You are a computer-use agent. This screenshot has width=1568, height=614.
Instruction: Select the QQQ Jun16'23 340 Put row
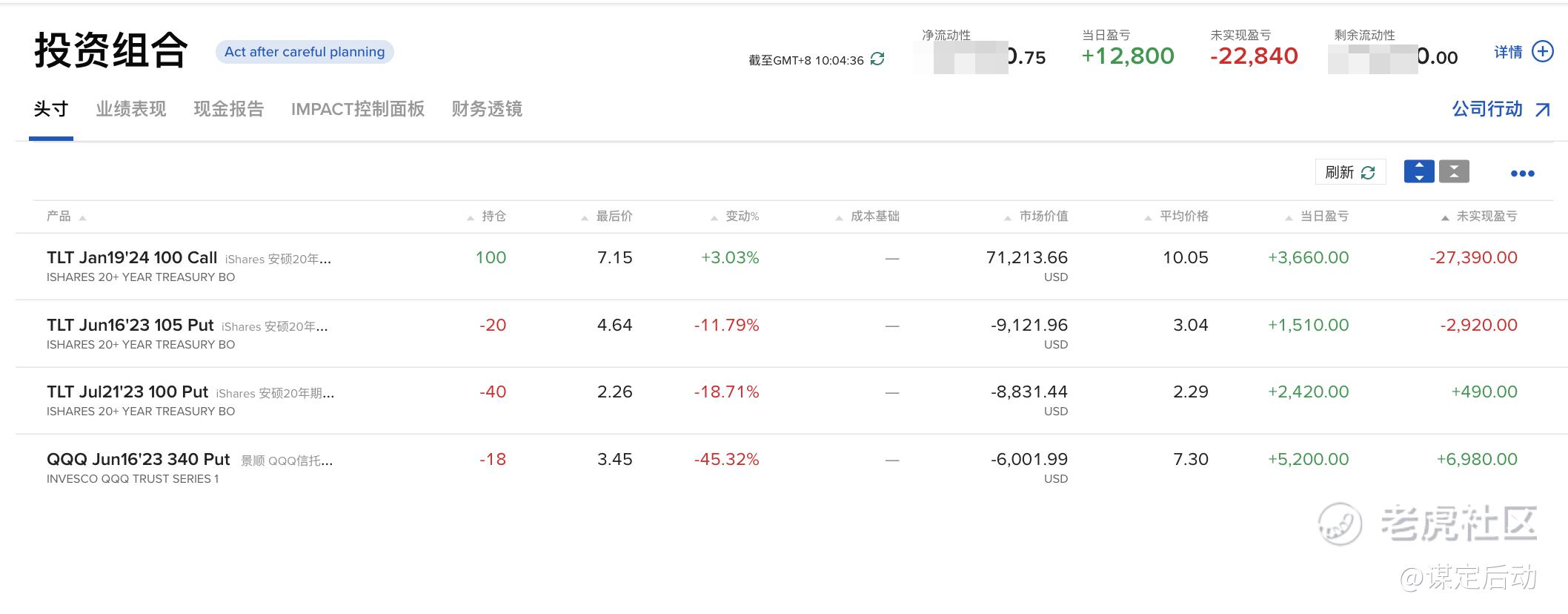(139, 460)
